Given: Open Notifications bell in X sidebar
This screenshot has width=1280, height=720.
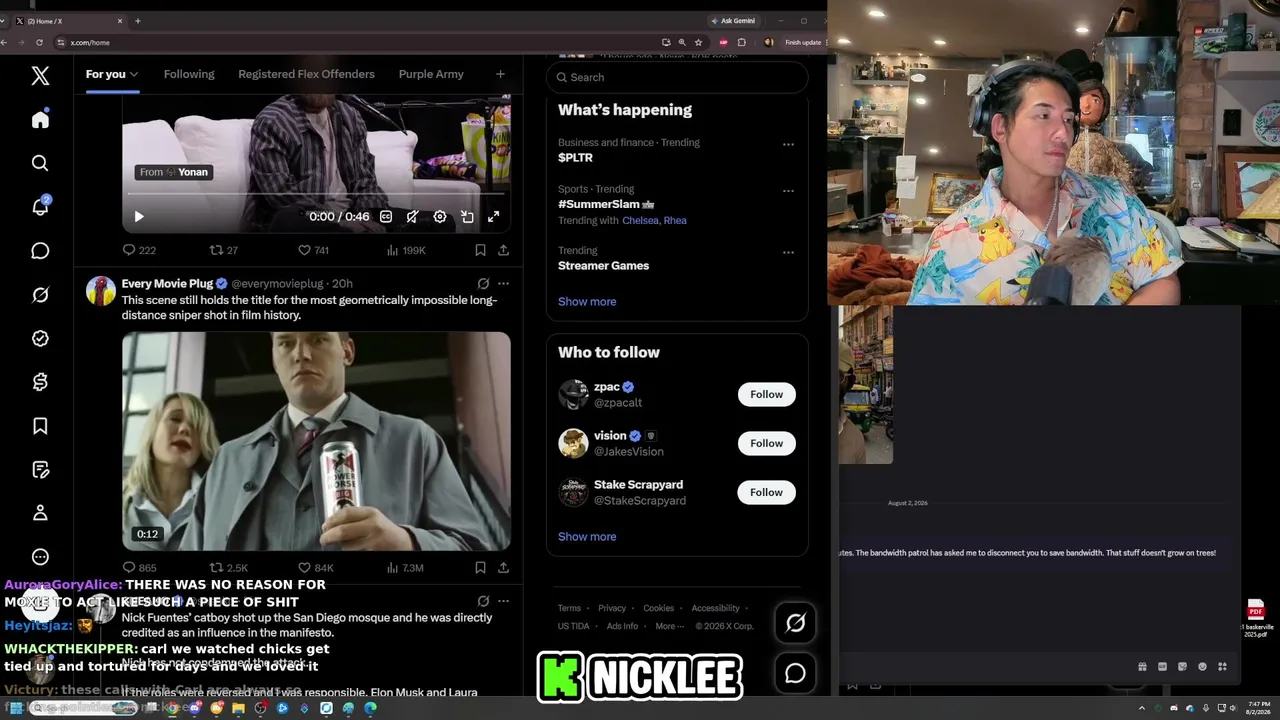Looking at the screenshot, I should click(x=40, y=206).
